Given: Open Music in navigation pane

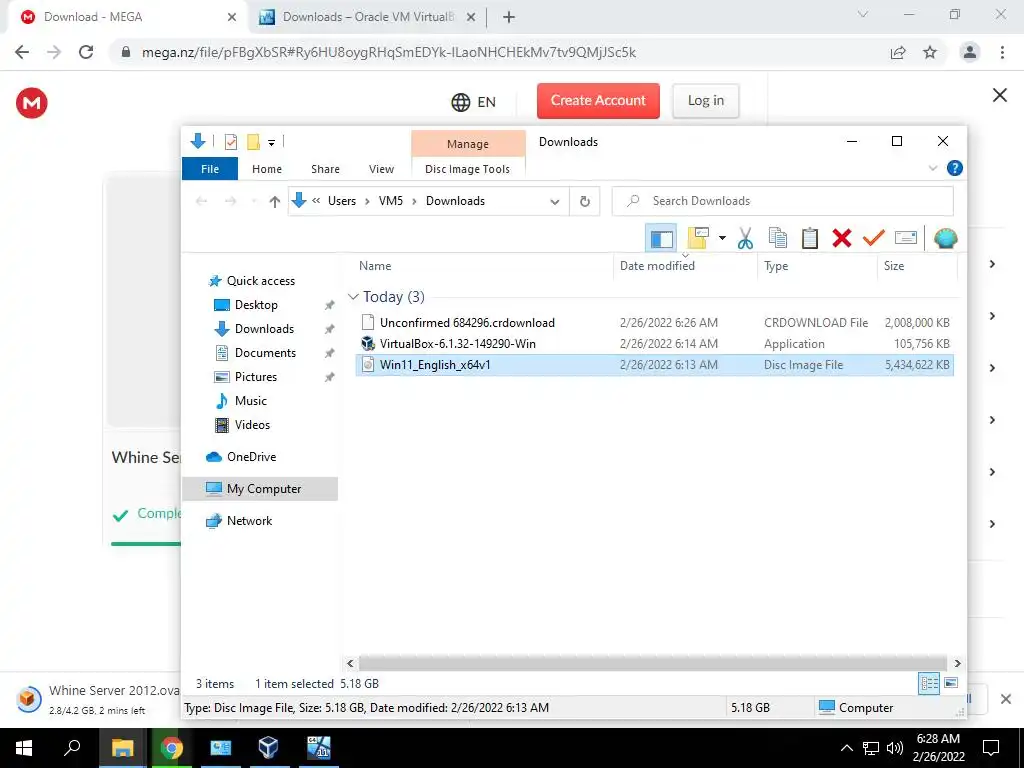Looking at the screenshot, I should (250, 401).
